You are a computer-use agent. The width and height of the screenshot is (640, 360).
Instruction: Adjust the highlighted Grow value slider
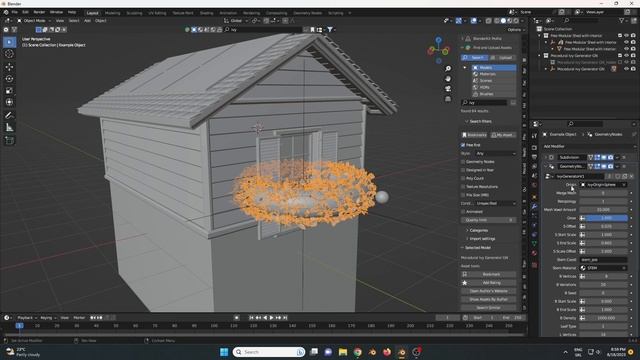pos(606,218)
